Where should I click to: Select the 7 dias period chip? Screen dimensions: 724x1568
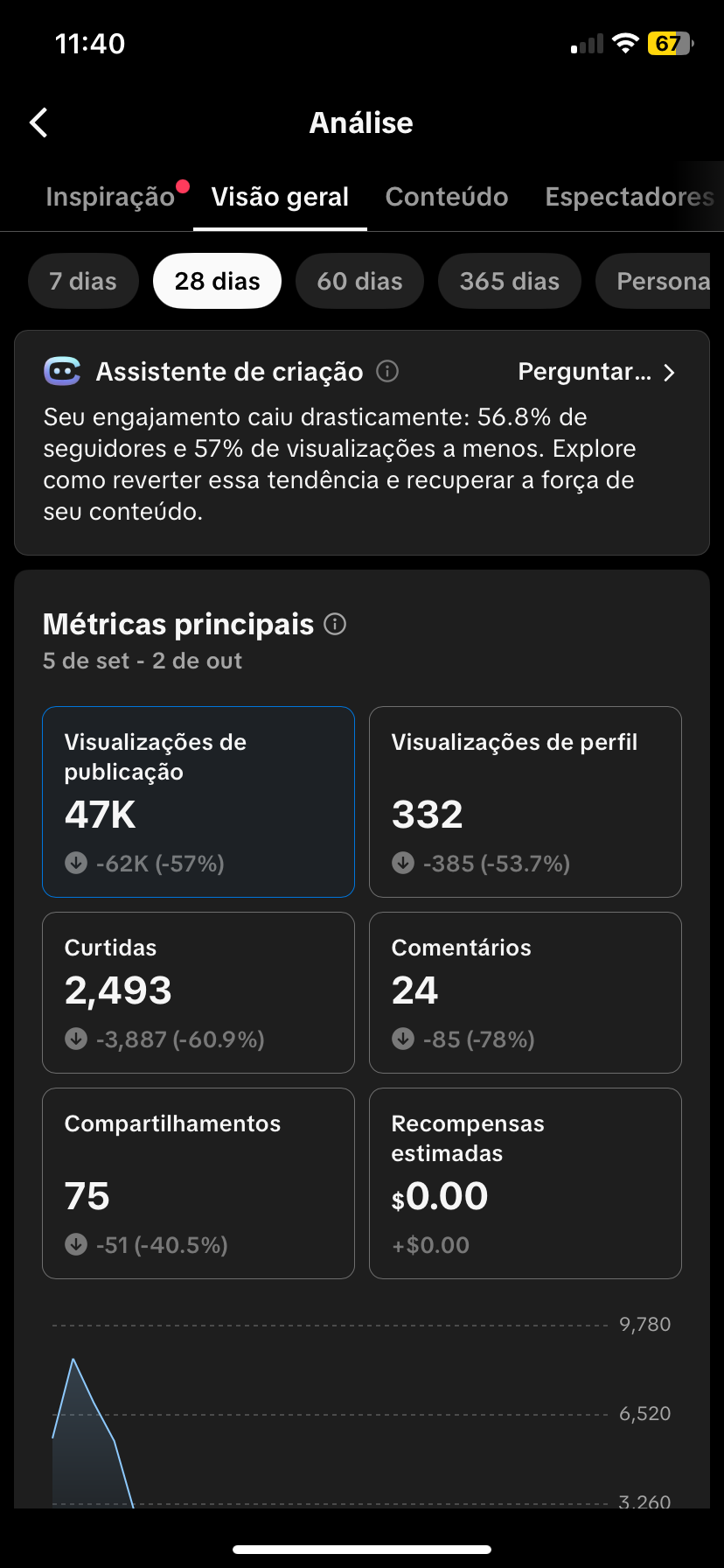83,281
